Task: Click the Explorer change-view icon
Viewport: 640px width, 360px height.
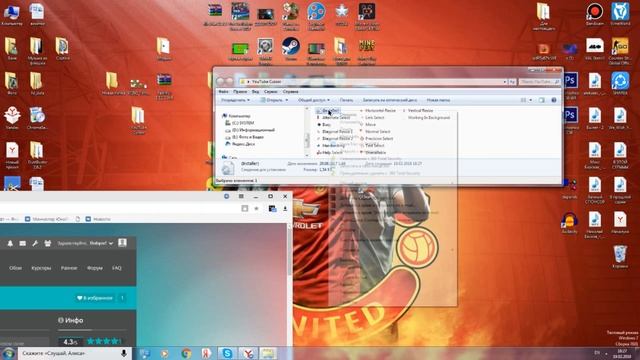Action: point(523,100)
